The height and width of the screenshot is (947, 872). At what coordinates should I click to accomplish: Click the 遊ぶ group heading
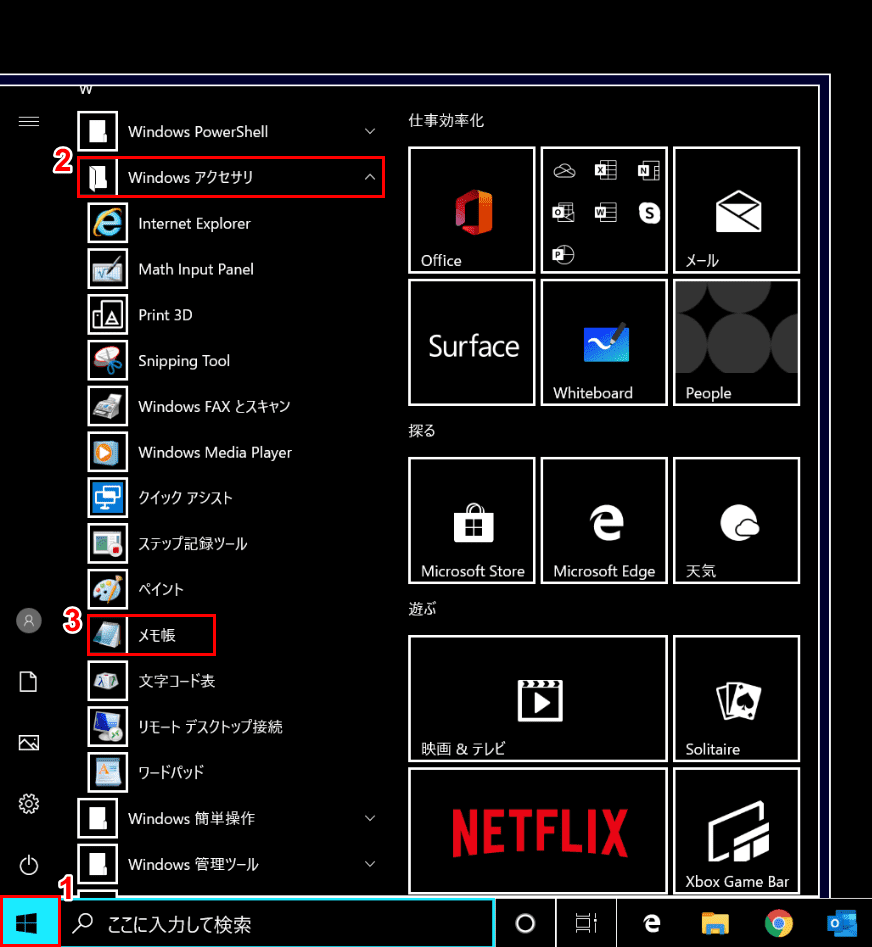tap(422, 609)
